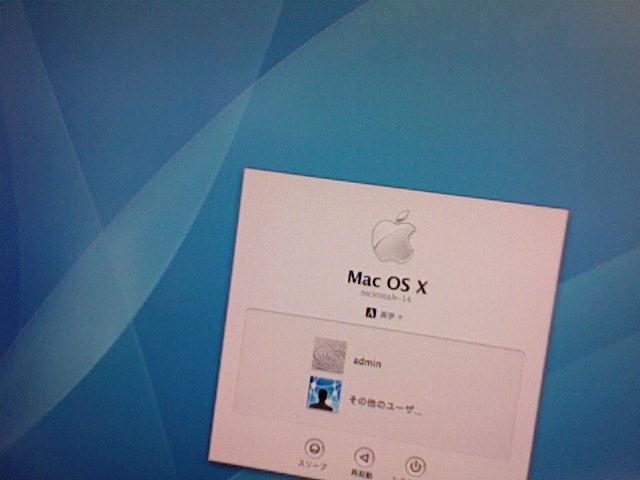Click the mcintosh-14 computer name text

tap(386, 296)
